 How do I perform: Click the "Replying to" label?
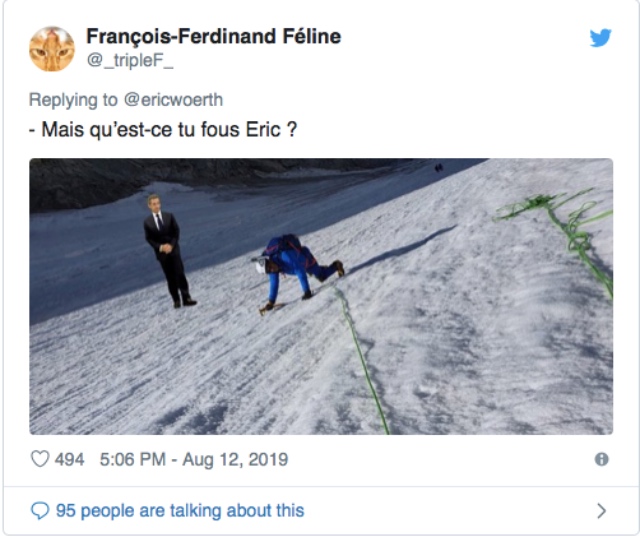click(x=73, y=100)
